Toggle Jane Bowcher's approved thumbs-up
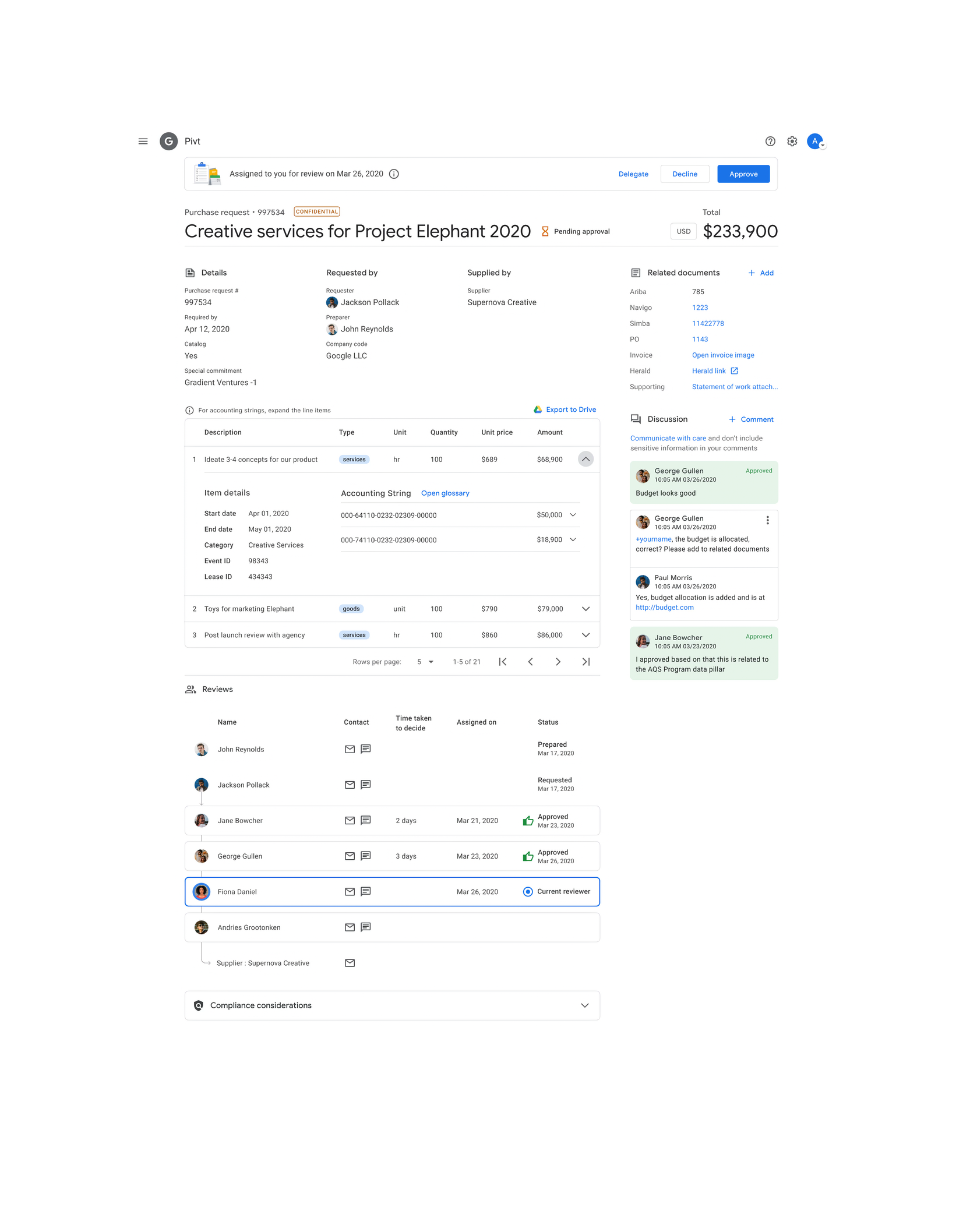The height and width of the screenshot is (1232, 963). pyautogui.click(x=528, y=820)
